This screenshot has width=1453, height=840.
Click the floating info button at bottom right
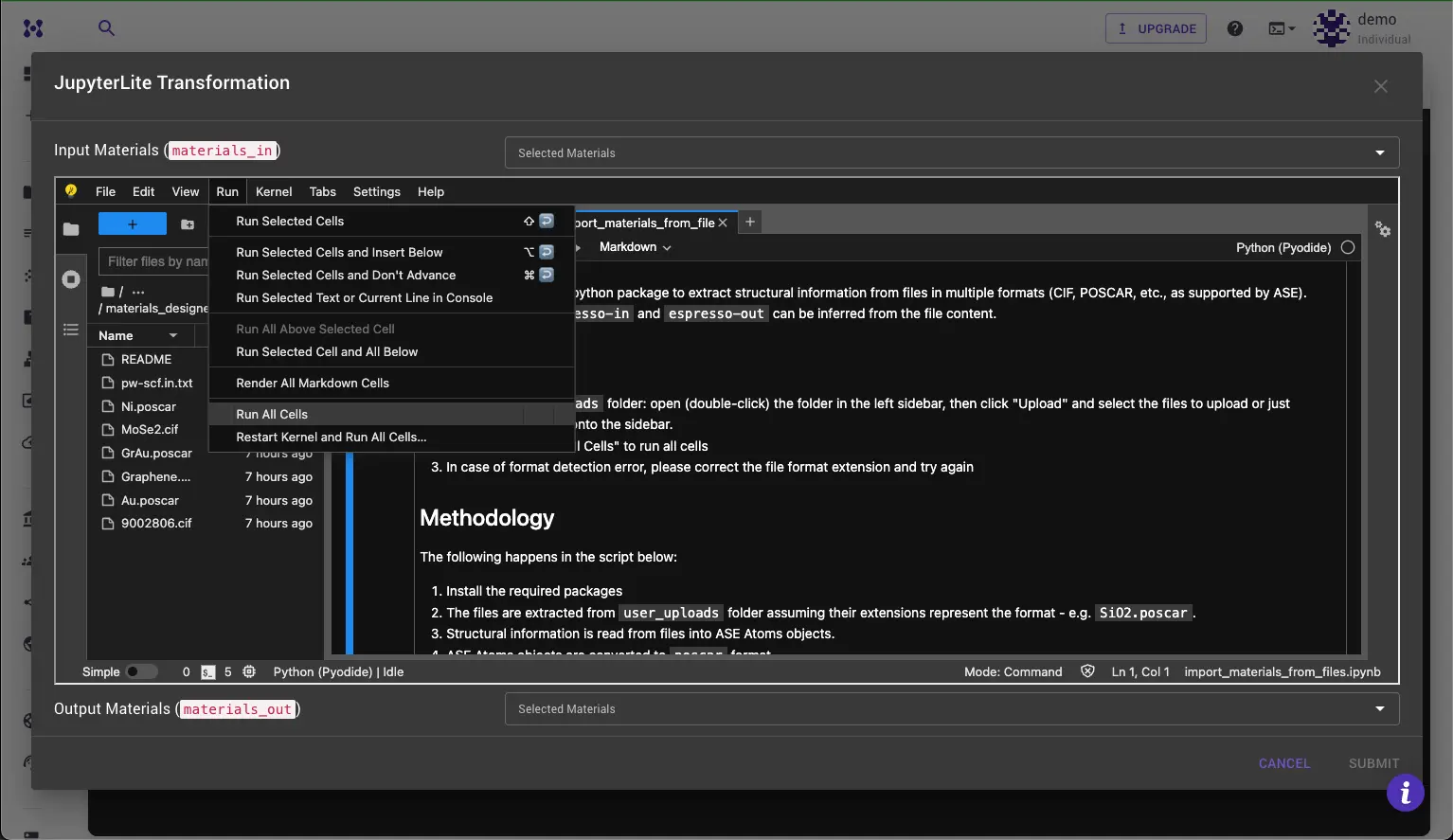click(1406, 793)
